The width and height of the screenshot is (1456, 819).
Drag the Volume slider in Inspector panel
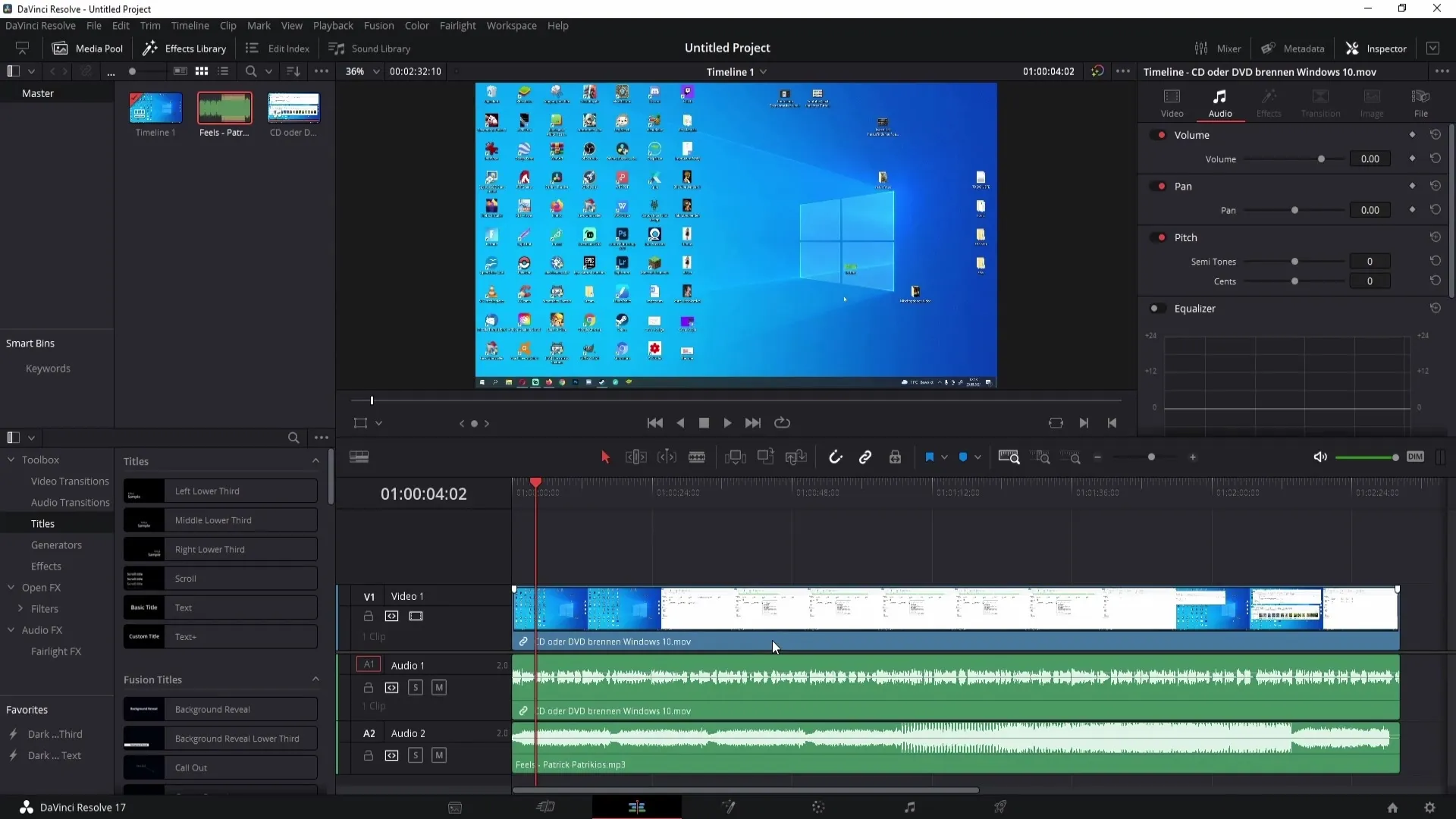click(x=1321, y=159)
